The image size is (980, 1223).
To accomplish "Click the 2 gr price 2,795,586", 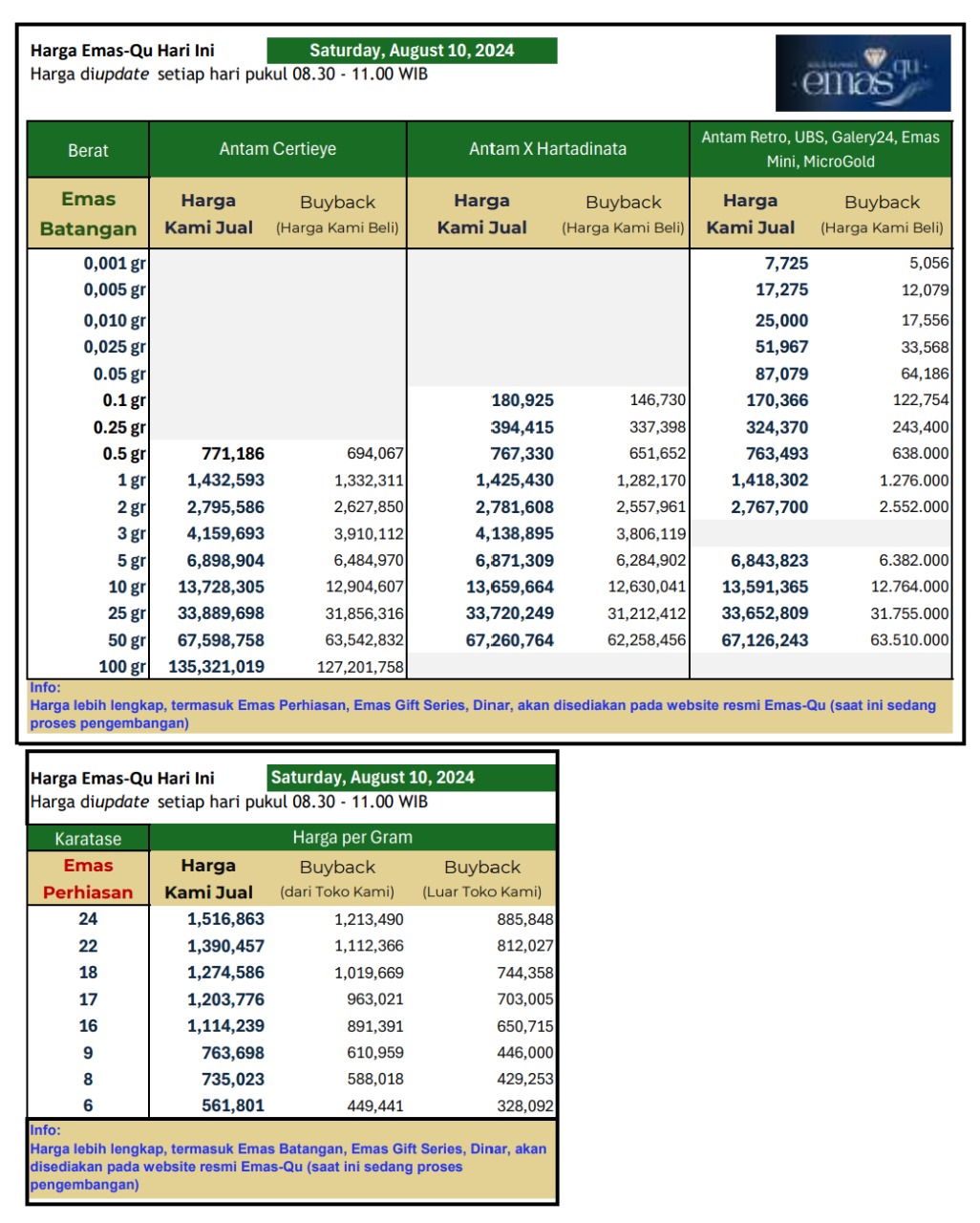I will tap(225, 507).
